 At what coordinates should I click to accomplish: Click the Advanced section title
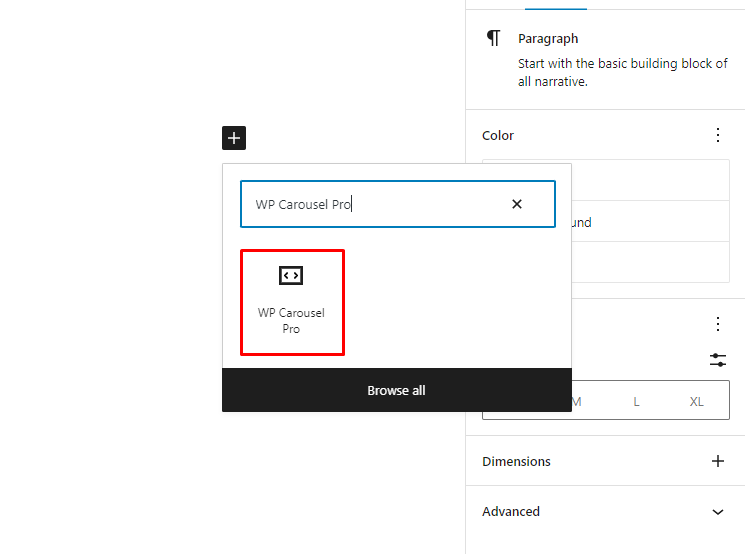coord(511,511)
